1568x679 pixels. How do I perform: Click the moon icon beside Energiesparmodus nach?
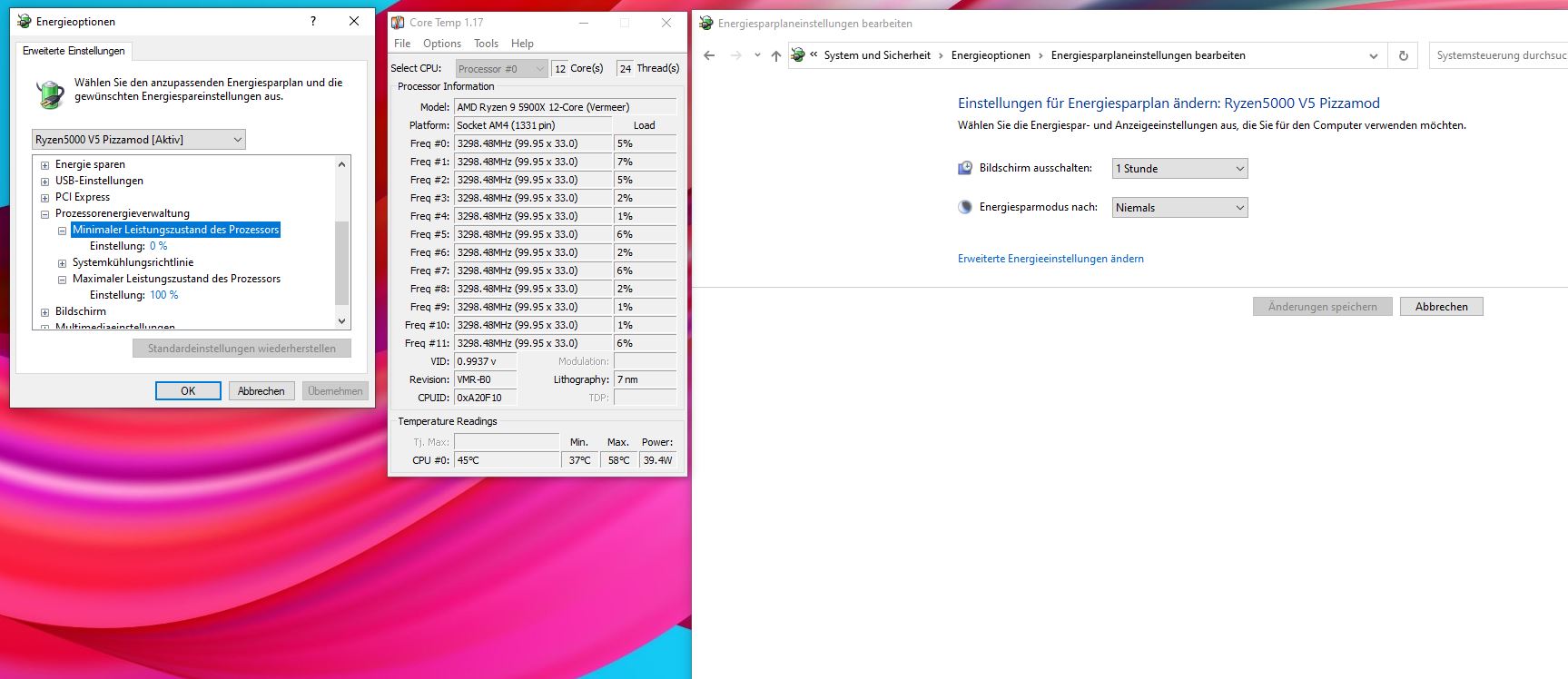tap(965, 207)
